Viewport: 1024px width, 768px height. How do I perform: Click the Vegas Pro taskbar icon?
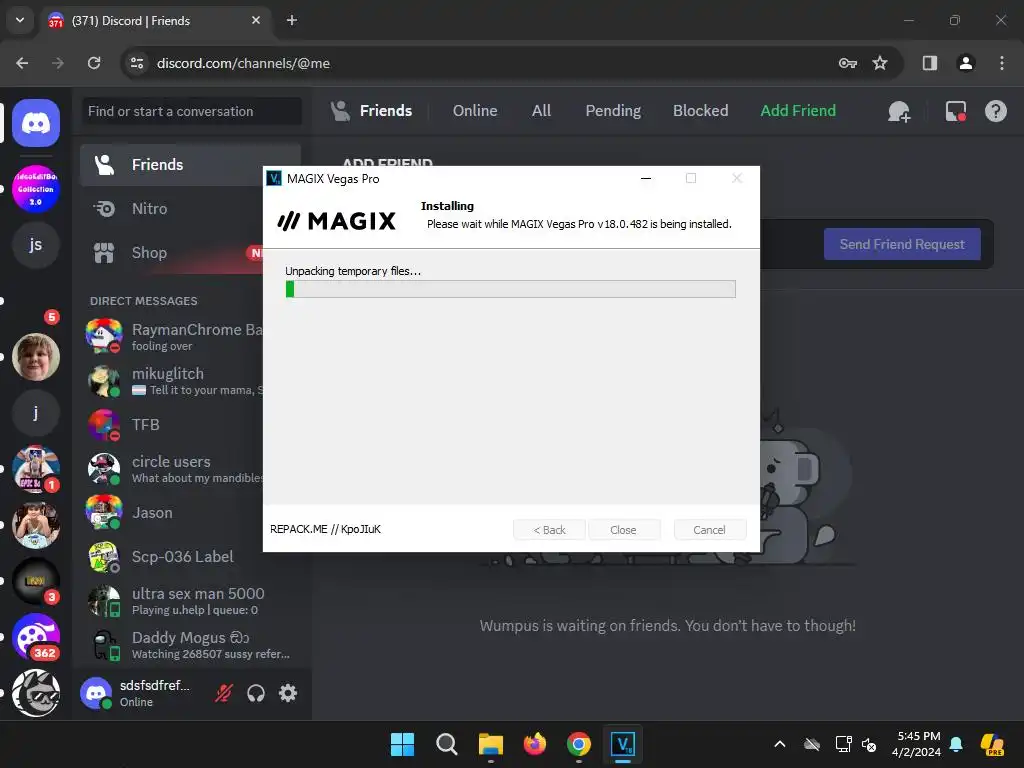click(623, 744)
